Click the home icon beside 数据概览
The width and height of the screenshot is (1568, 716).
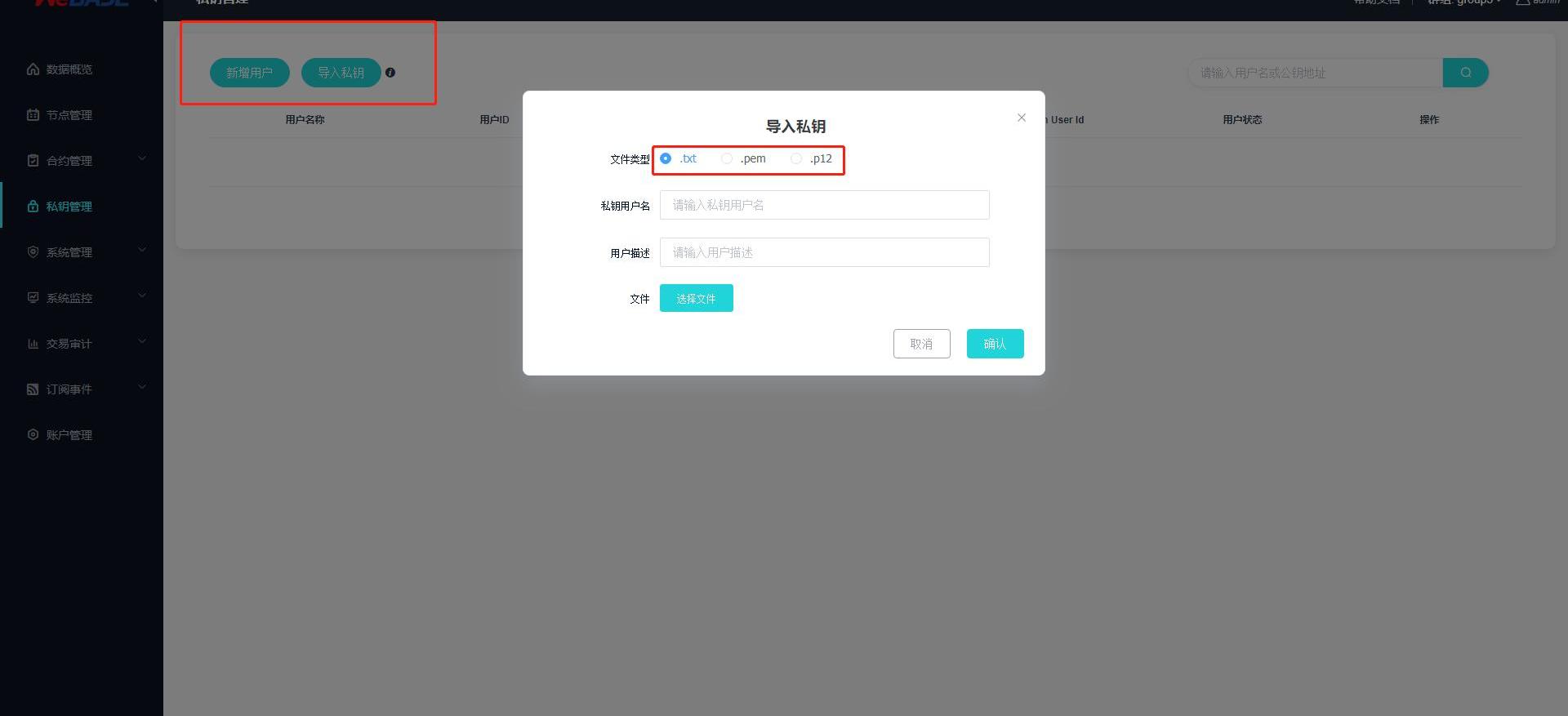click(x=33, y=69)
